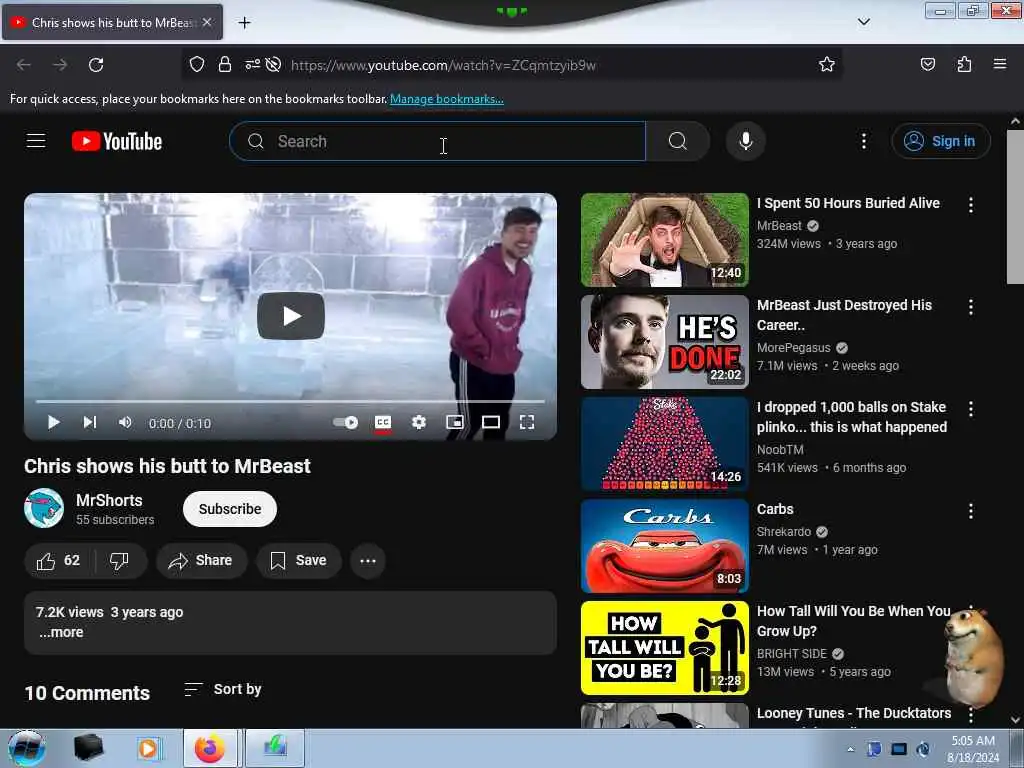
Task: Show hidden tray icons arrow
Action: [850, 749]
